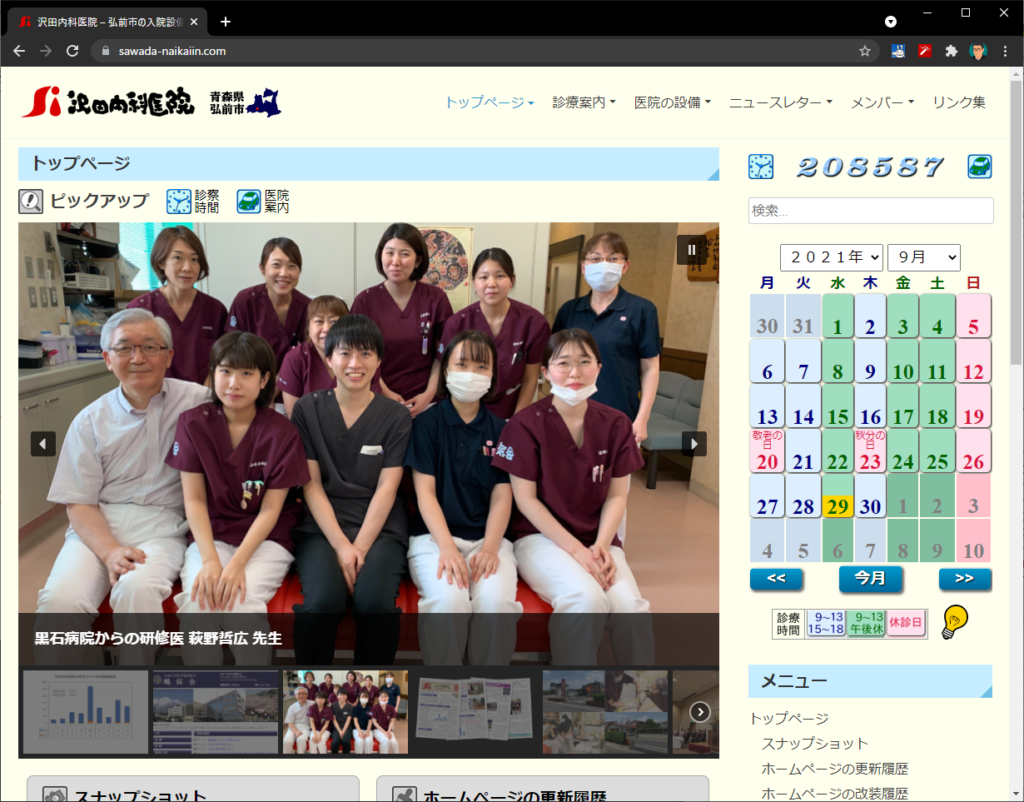1024x802 pixels.
Task: Go to previous month with << button
Action: click(776, 579)
